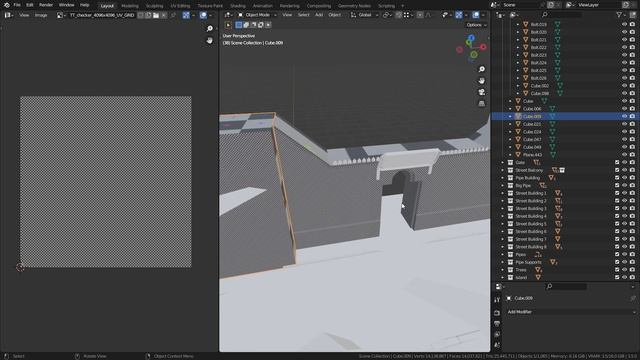640x360 pixels.
Task: Open the 3D viewport editor type selector
Action: (x=229, y=15)
